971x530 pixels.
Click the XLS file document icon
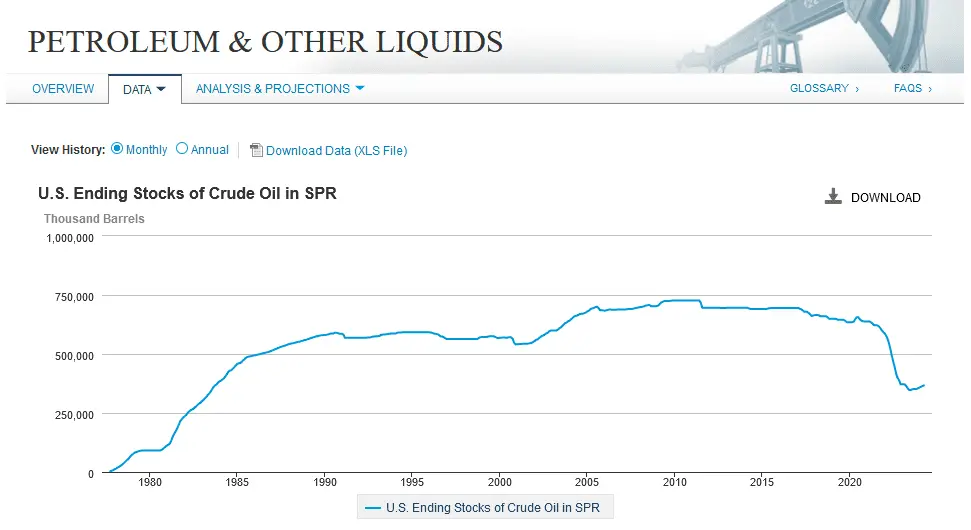point(256,150)
